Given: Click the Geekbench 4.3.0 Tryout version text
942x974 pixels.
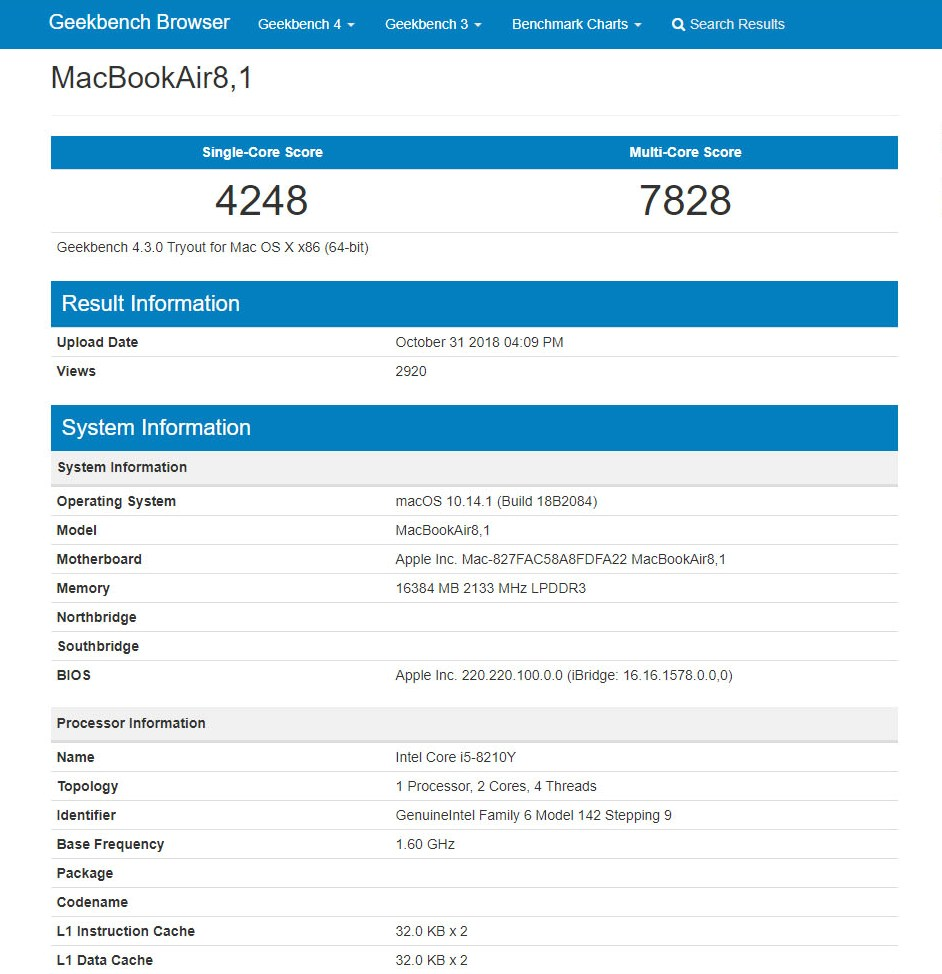Looking at the screenshot, I should (x=213, y=247).
